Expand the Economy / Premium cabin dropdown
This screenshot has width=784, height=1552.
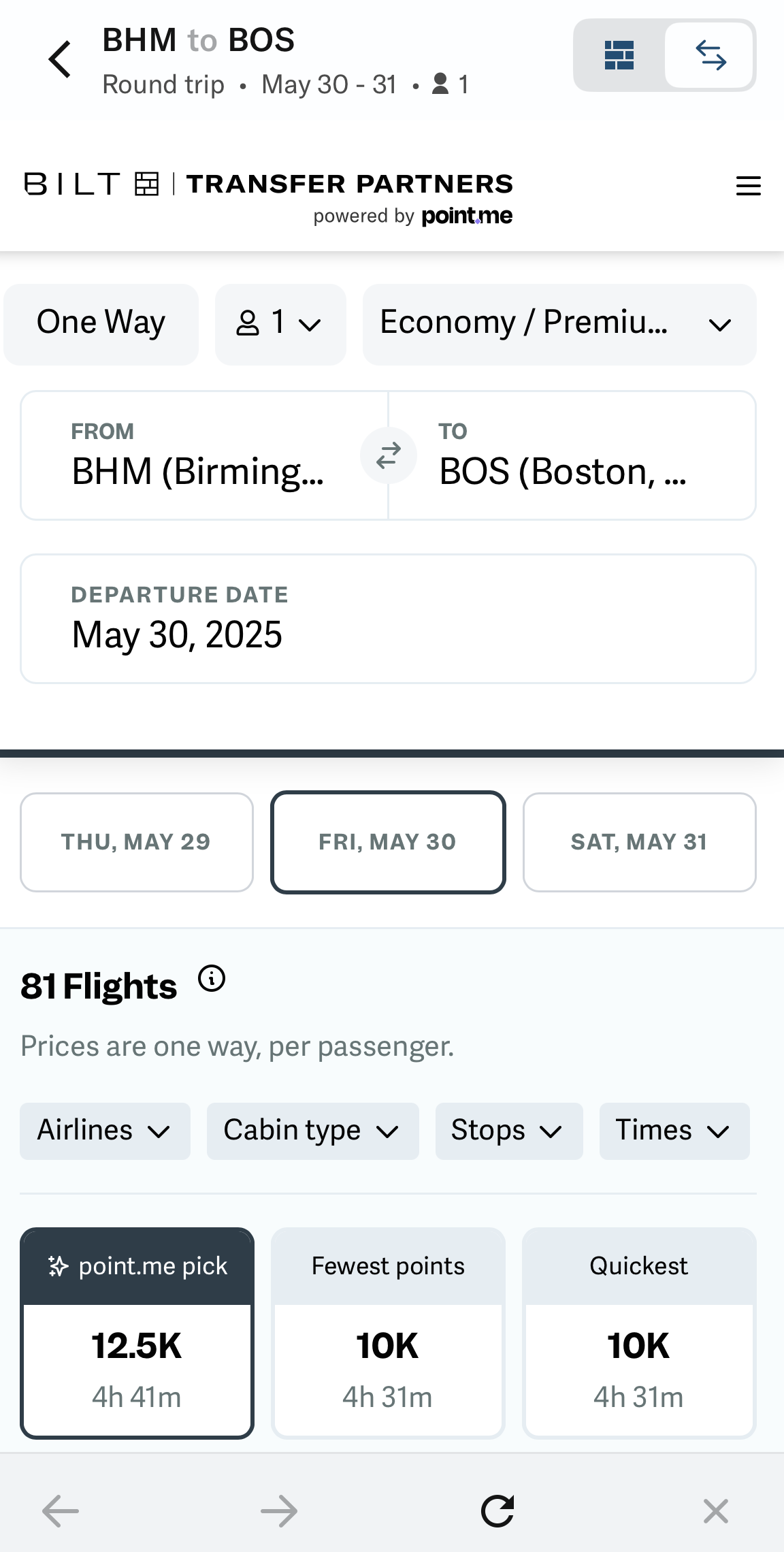[x=559, y=324]
